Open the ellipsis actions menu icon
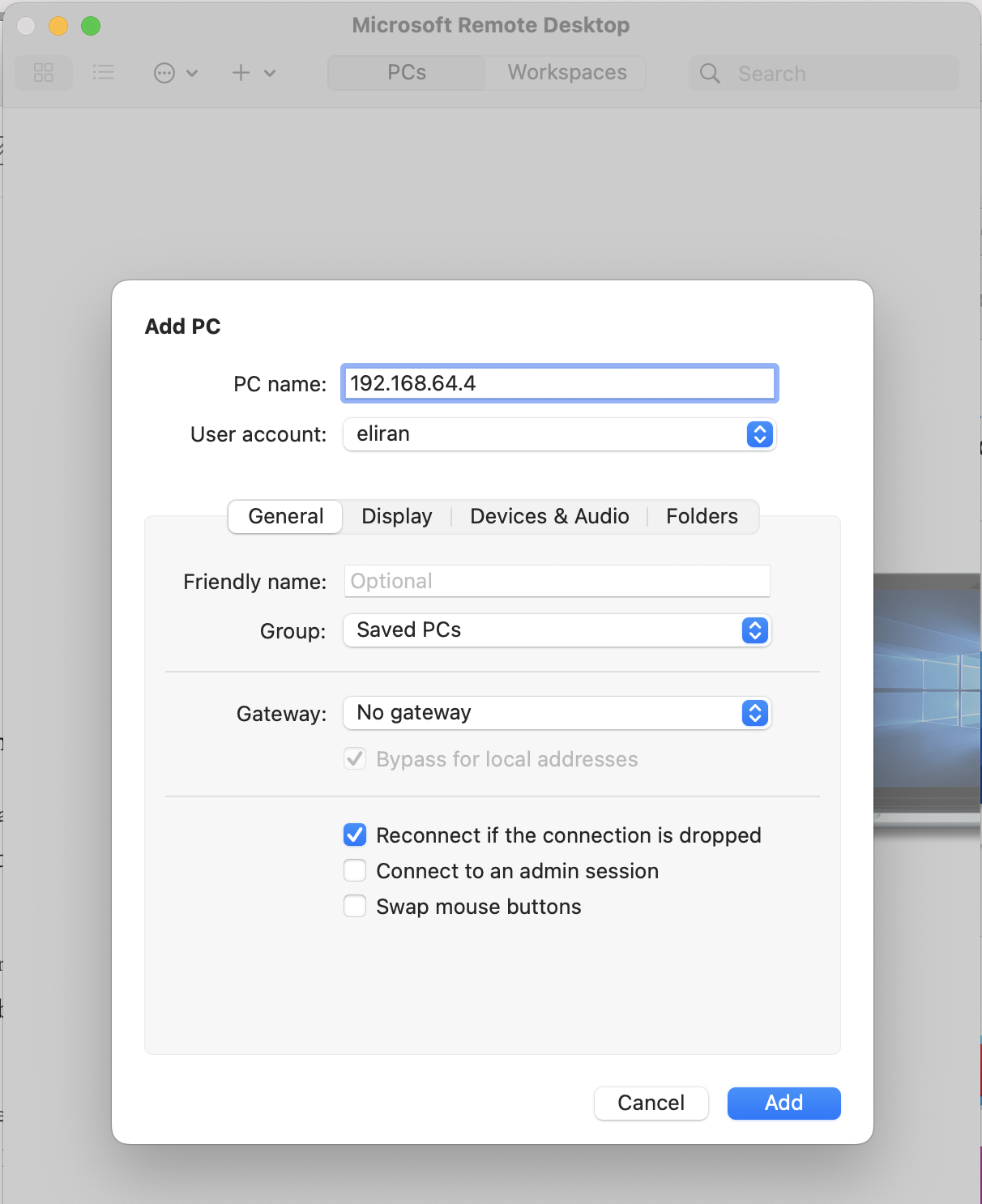982x1204 pixels. click(164, 74)
